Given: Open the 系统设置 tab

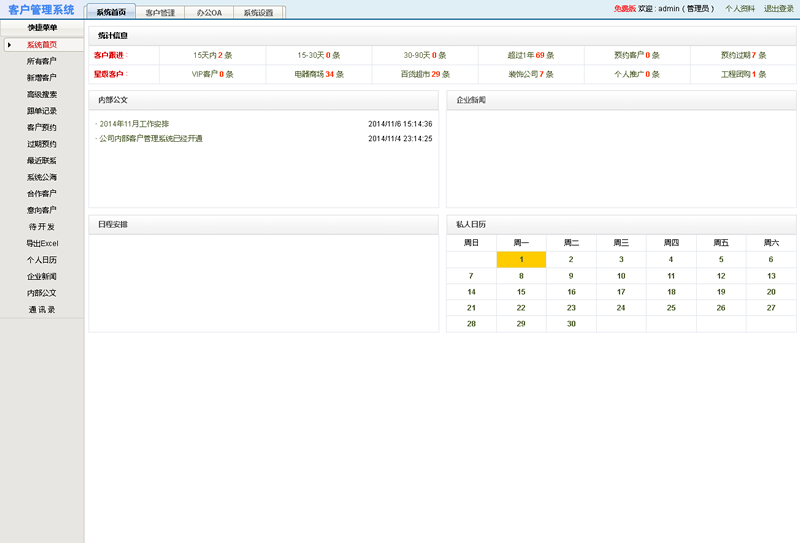Looking at the screenshot, I should point(258,13).
